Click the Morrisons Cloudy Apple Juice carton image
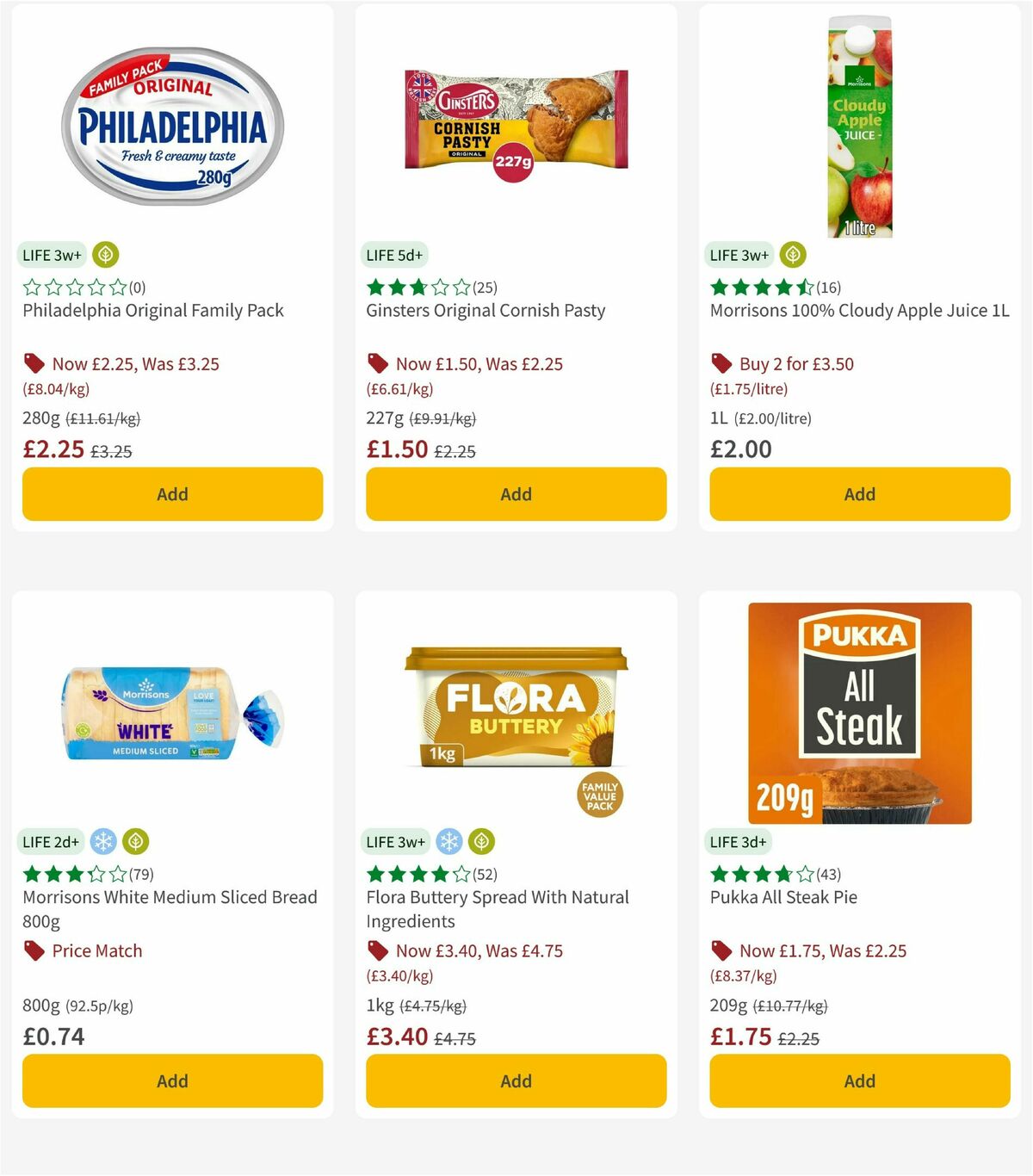 tap(858, 125)
